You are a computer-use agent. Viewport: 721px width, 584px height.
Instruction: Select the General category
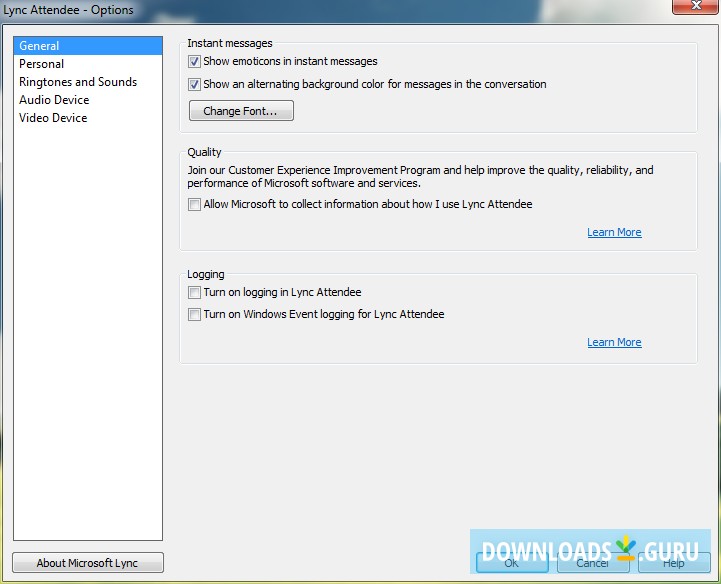point(88,46)
